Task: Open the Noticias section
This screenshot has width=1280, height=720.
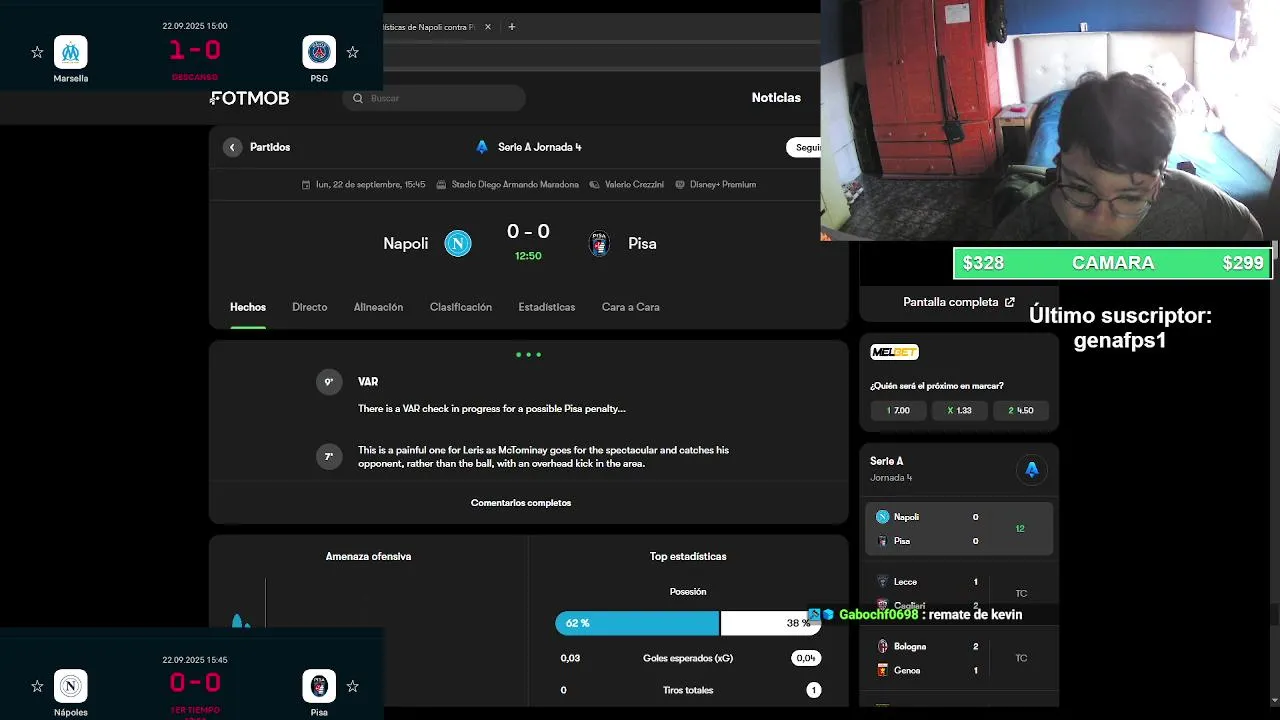Action: [x=776, y=97]
